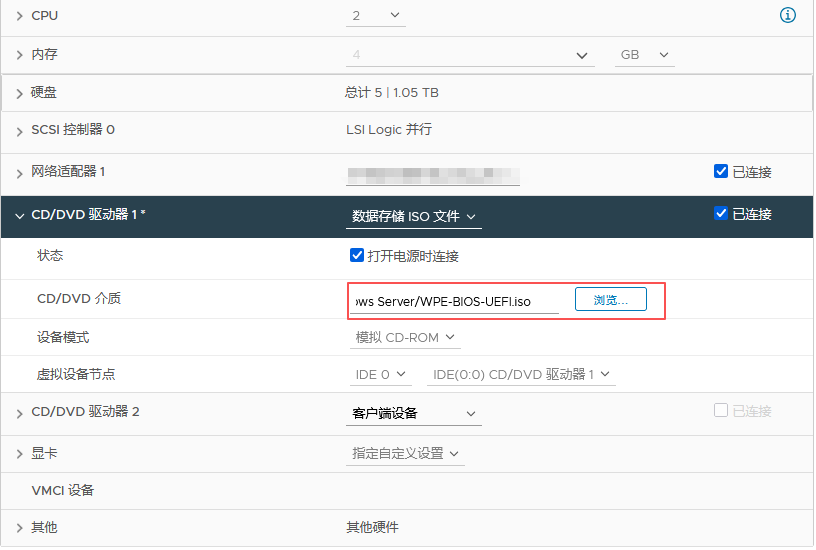Viewport: 816px width, 550px height.
Task: Toggle 已连接 checkbox for 网络适配器 1
Action: [721, 172]
